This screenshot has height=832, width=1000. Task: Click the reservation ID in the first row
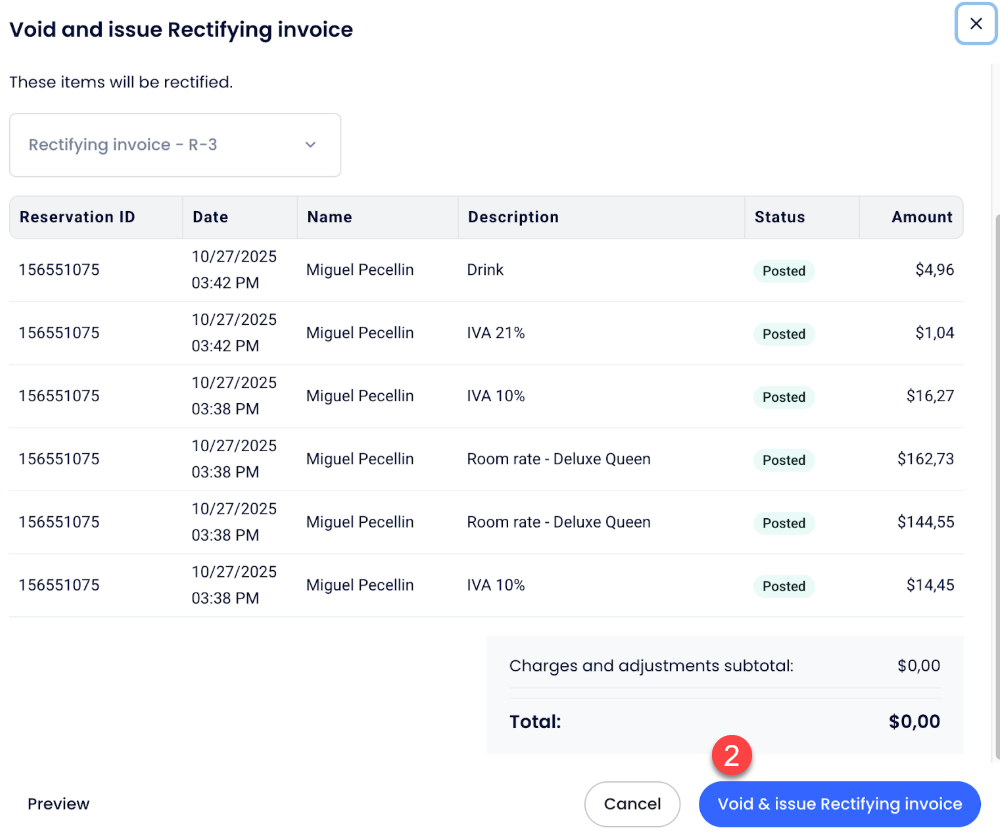point(59,270)
